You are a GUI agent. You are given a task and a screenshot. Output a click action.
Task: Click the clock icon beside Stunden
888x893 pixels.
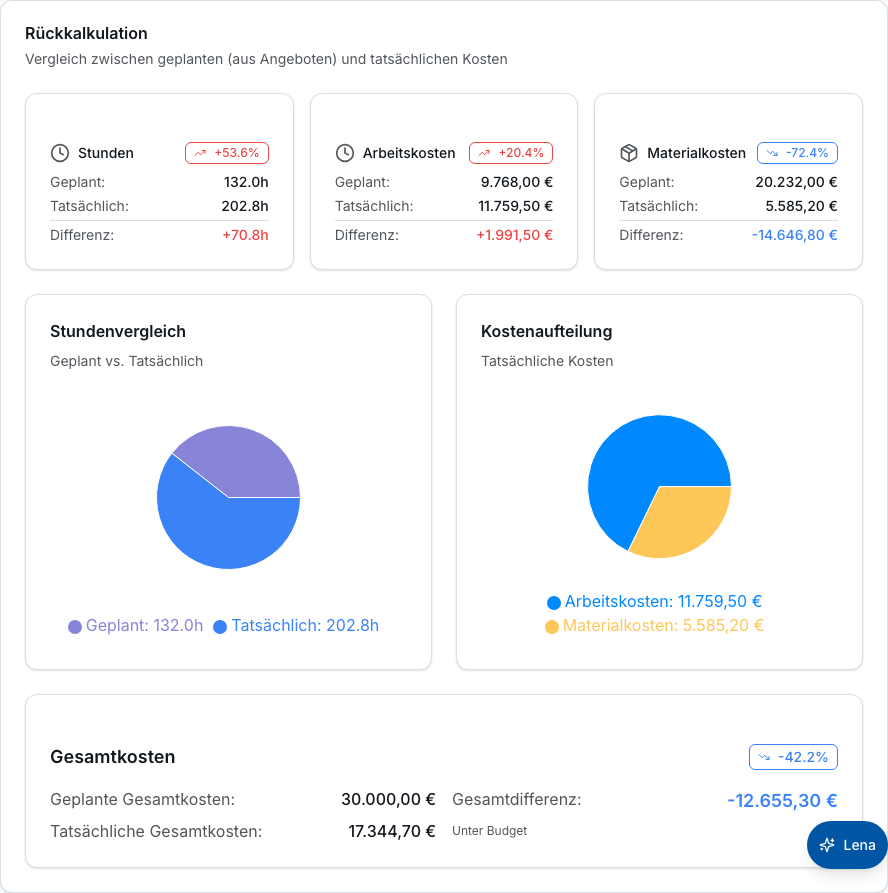coord(60,153)
